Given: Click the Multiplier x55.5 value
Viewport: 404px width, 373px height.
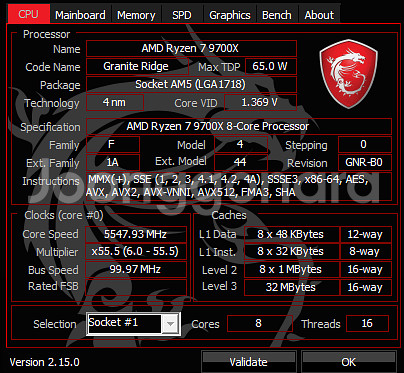Looking at the screenshot, I should tap(136, 251).
